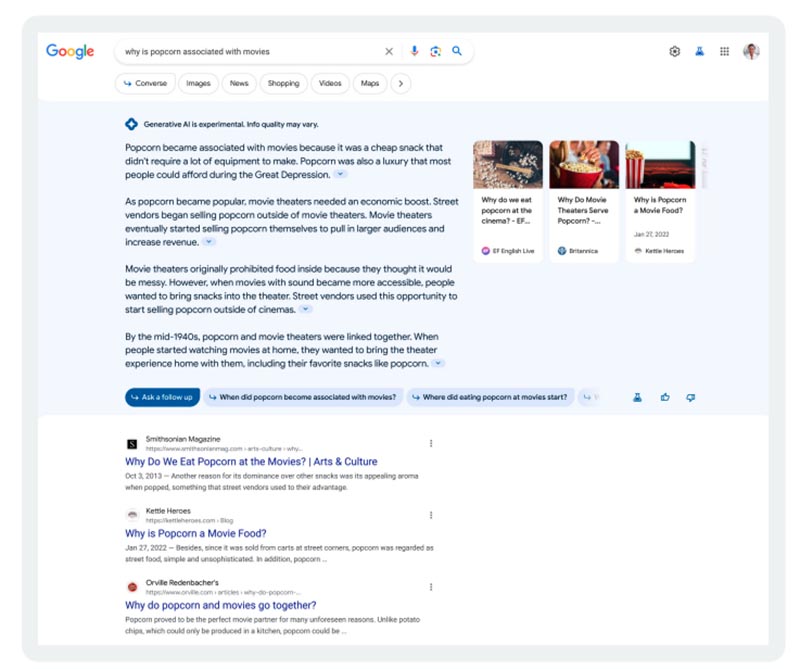800x669 pixels.
Task: Open Search Labs flask icon in header
Action: pyautogui.click(x=700, y=52)
